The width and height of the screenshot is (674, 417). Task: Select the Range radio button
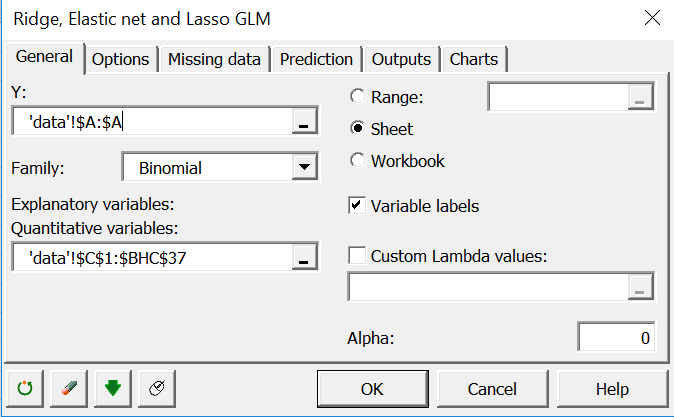tap(357, 97)
